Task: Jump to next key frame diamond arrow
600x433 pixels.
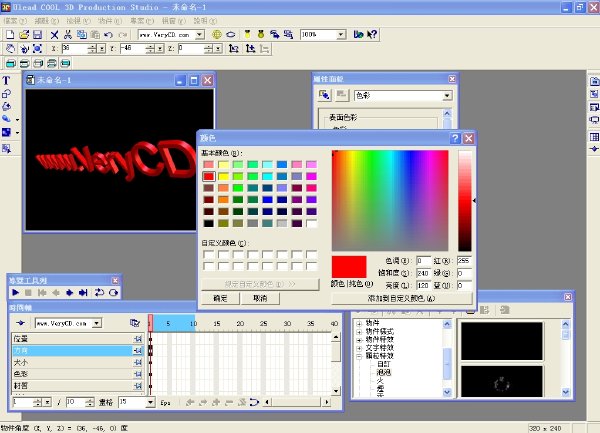Action: [69, 293]
